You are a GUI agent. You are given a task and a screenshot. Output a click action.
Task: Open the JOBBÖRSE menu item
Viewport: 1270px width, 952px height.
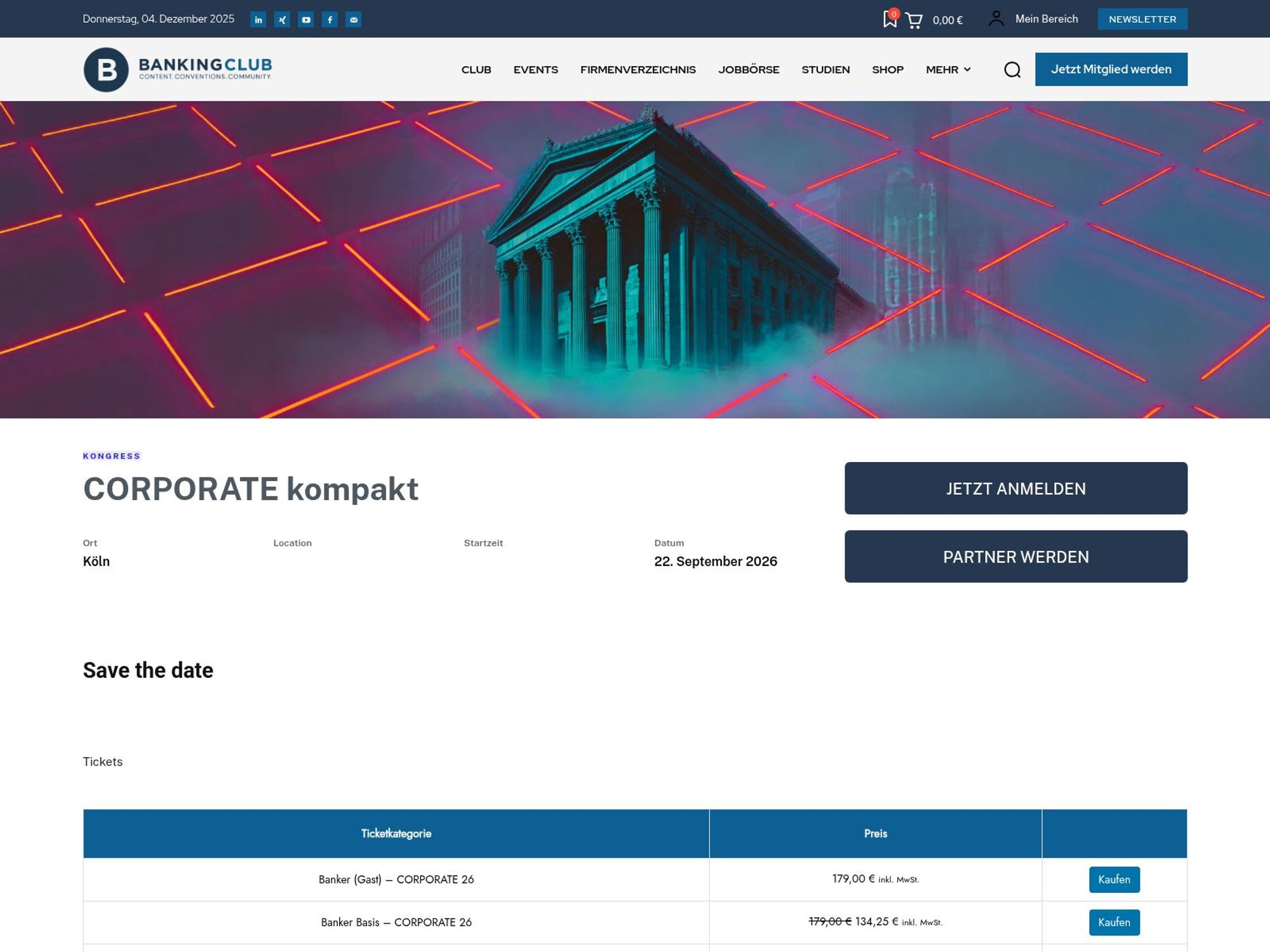click(x=749, y=70)
